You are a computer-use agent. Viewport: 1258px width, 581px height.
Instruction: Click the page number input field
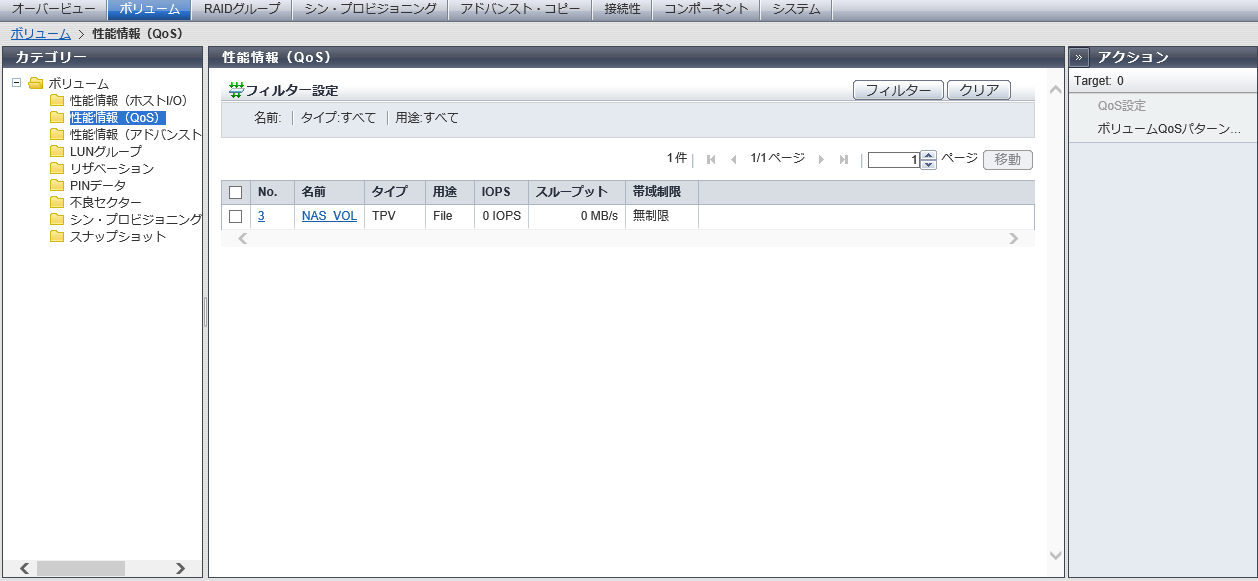[893, 160]
